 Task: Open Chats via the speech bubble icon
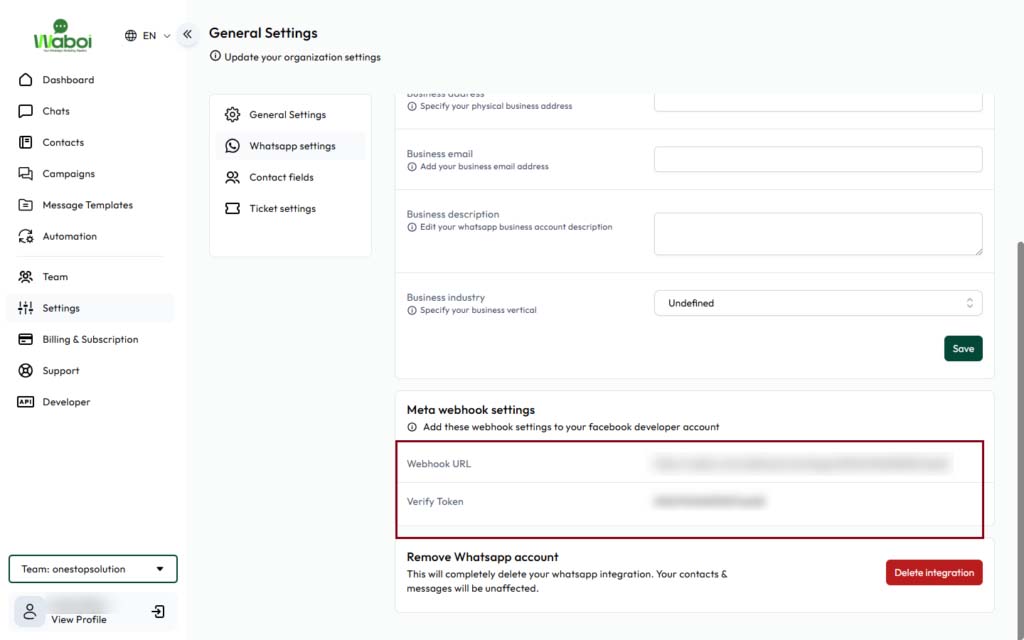click(26, 111)
